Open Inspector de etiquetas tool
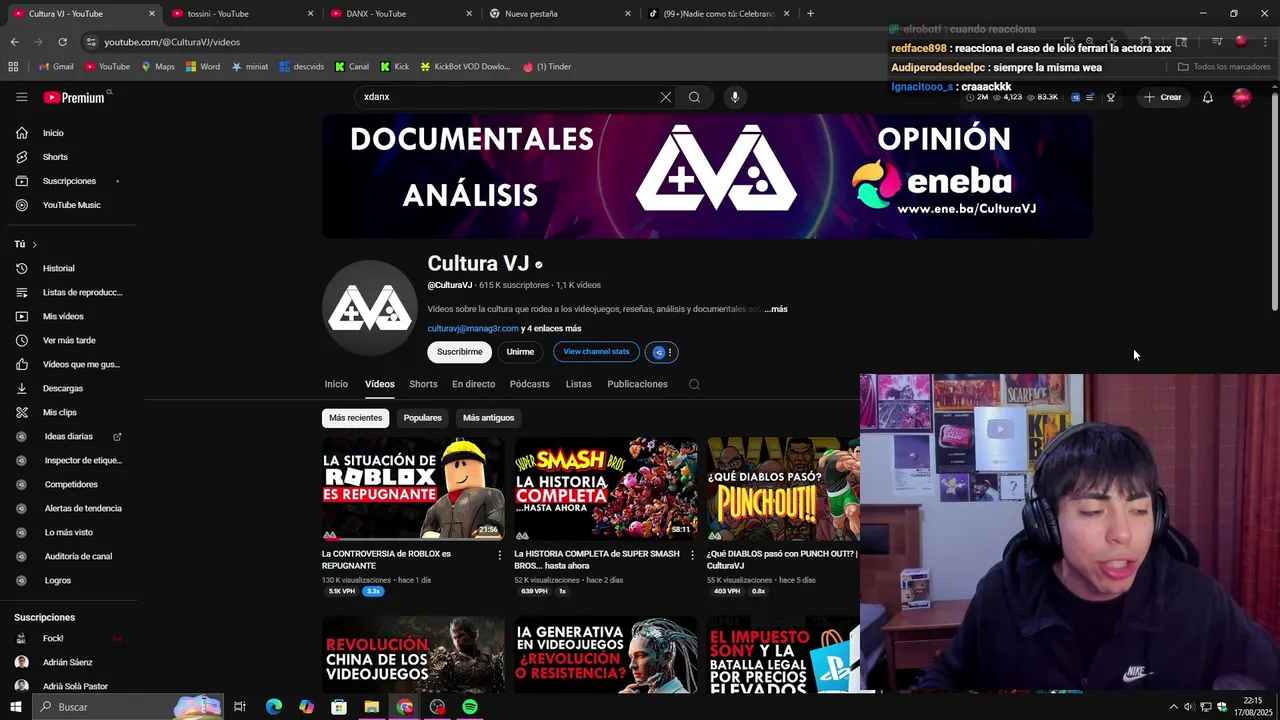Viewport: 1280px width, 720px height. pyautogui.click(x=82, y=460)
